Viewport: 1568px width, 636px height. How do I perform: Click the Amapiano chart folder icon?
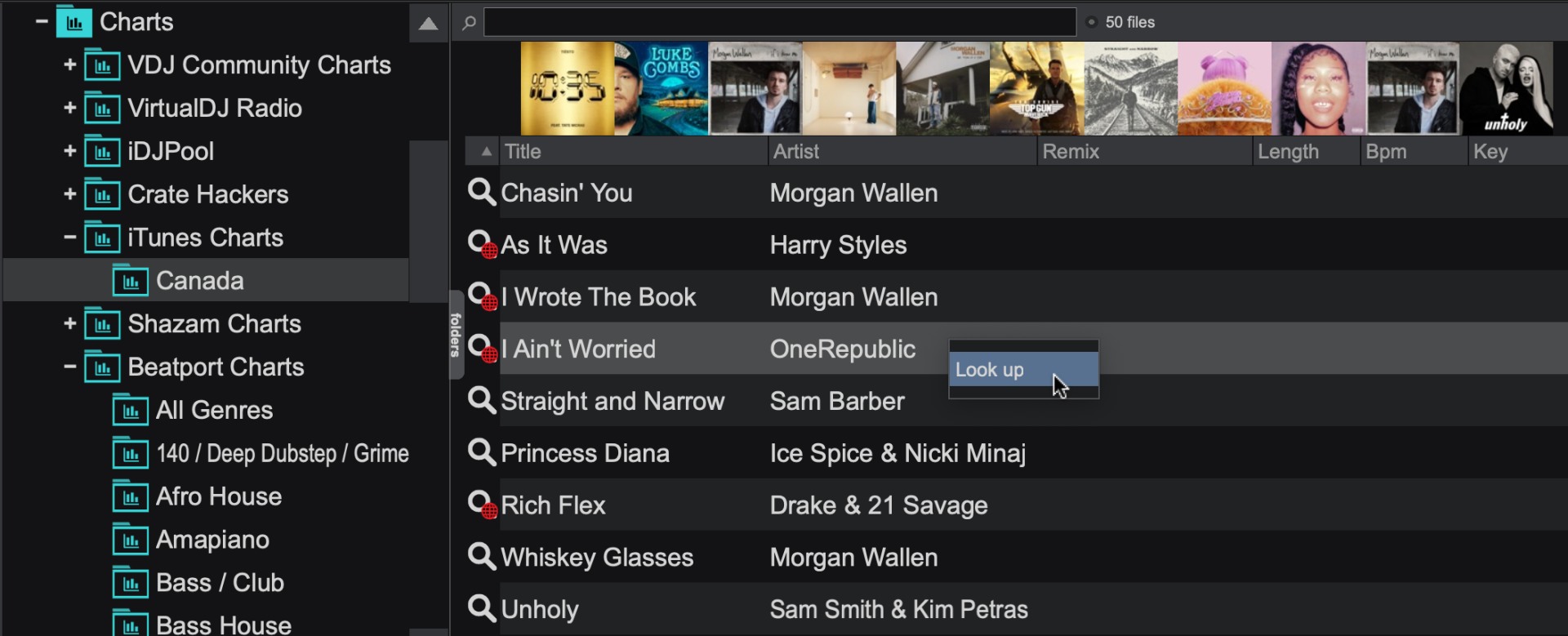coord(131,540)
